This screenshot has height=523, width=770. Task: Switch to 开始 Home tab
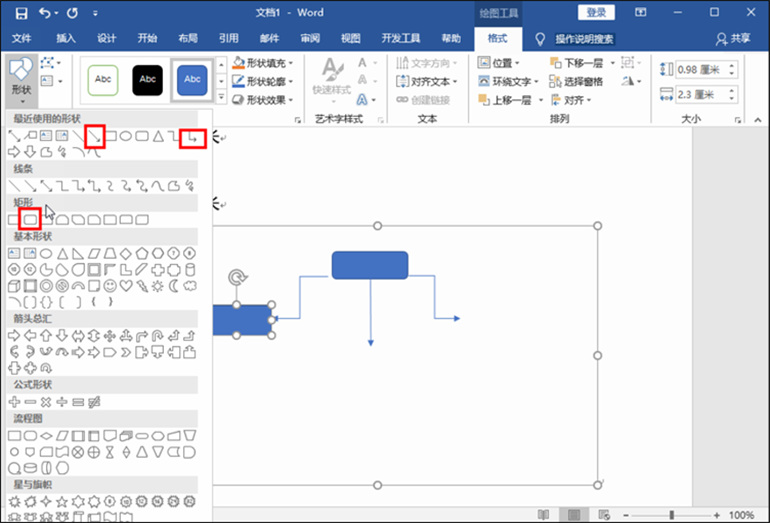[x=147, y=38]
